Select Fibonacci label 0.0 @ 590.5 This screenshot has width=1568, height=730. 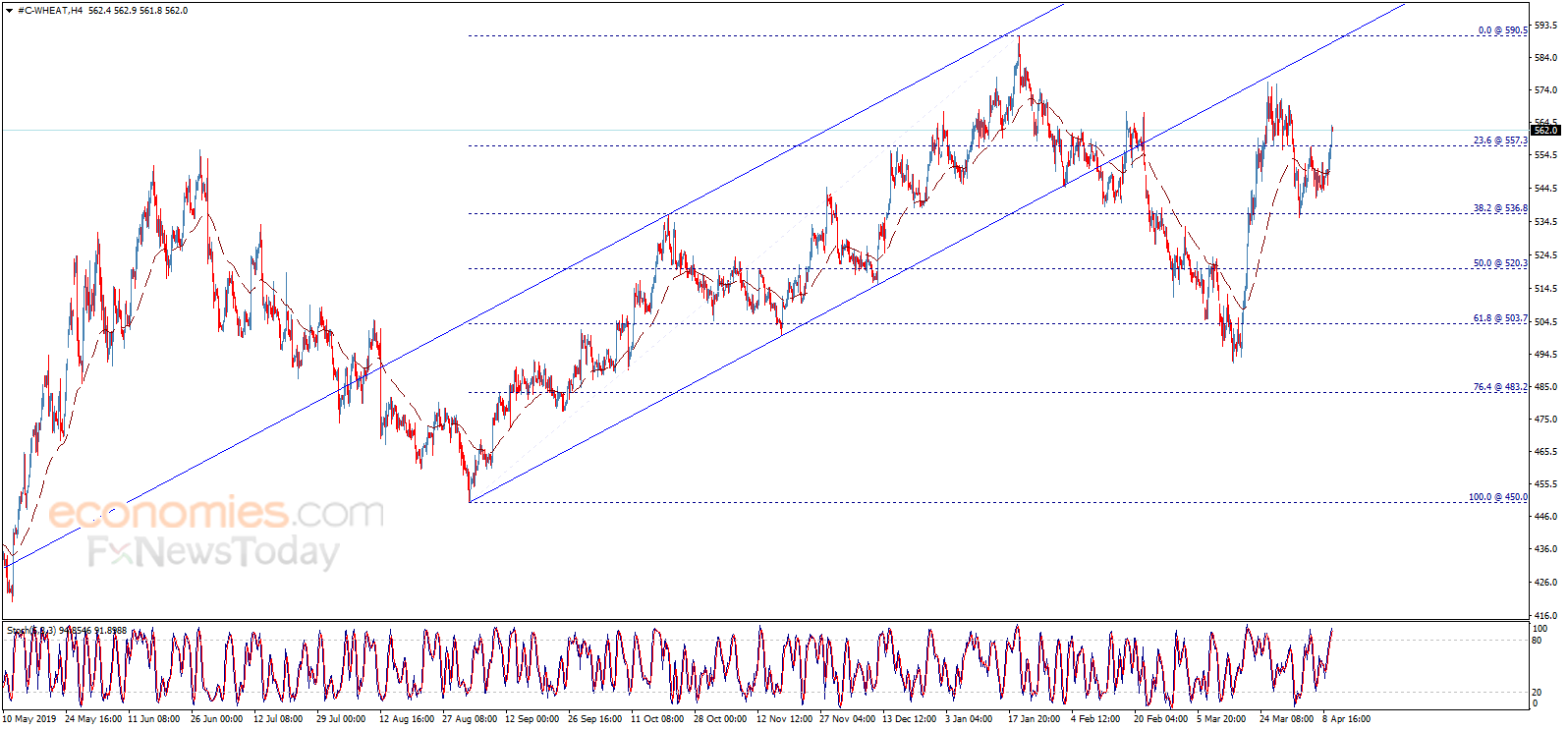1502,30
